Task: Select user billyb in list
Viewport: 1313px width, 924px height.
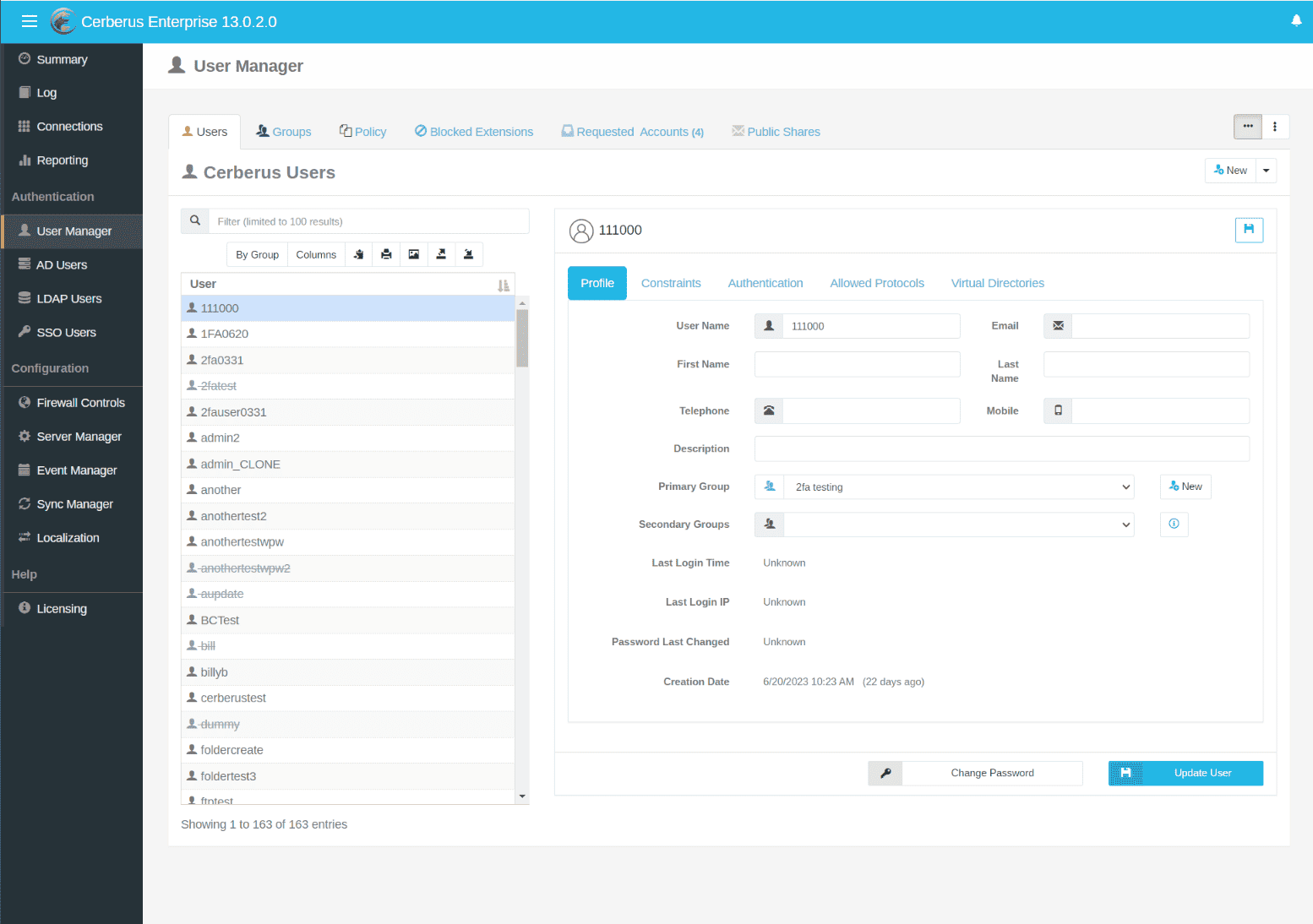Action: [348, 672]
